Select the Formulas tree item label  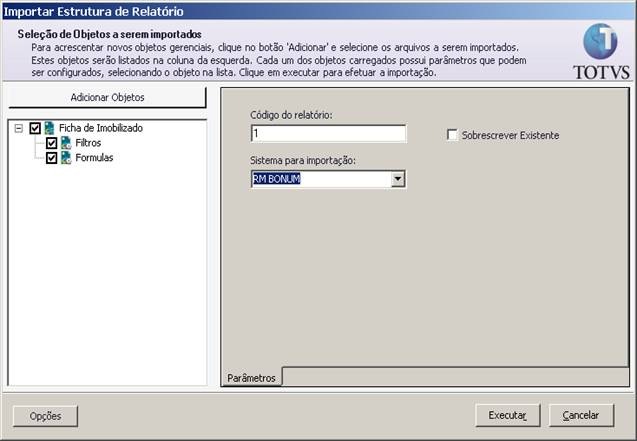click(x=94, y=158)
